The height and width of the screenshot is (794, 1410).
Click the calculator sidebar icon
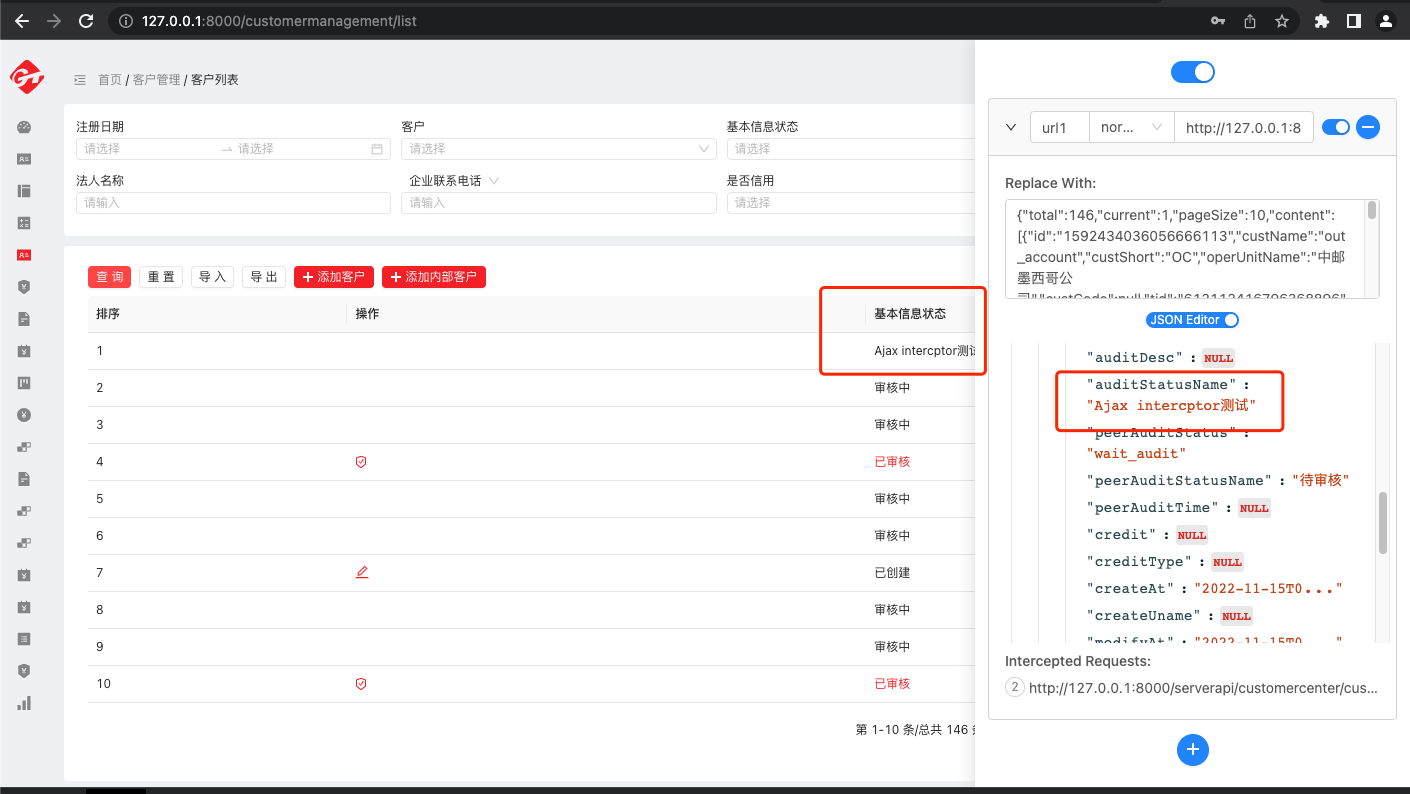[24, 223]
